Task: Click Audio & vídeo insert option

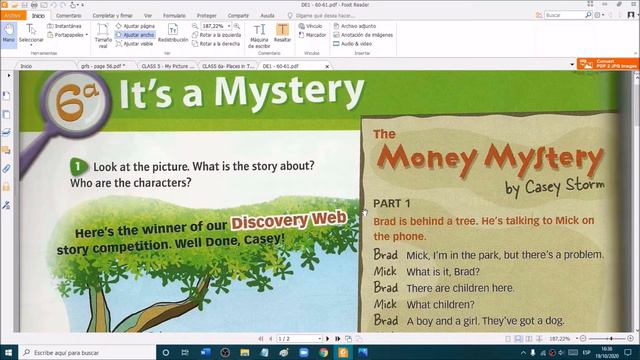Action: (x=353, y=44)
